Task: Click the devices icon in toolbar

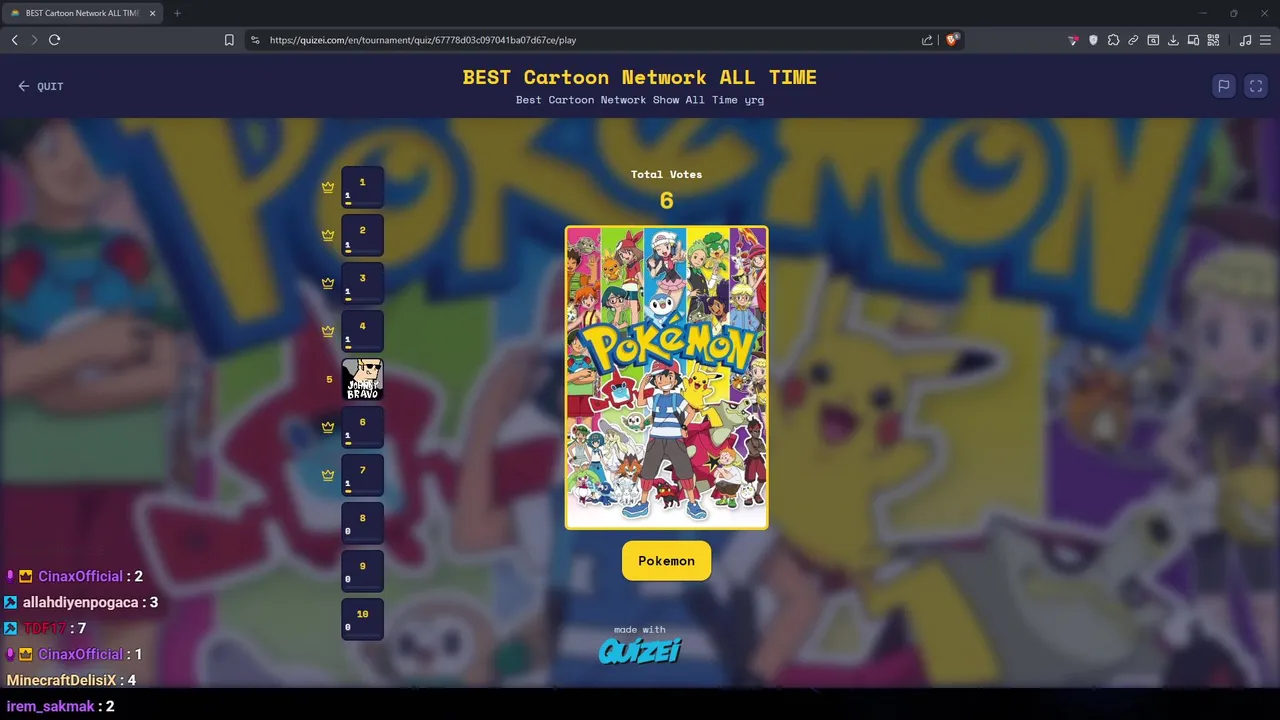Action: coord(1193,40)
